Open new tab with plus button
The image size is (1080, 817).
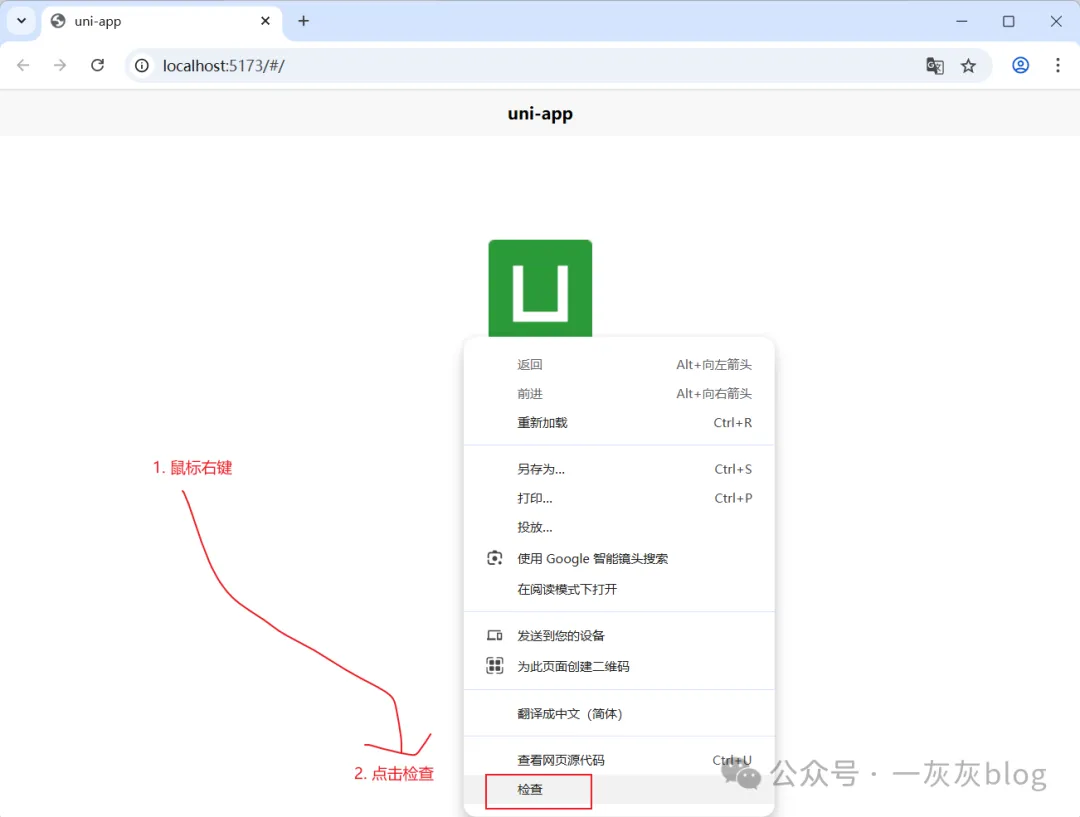coord(304,21)
